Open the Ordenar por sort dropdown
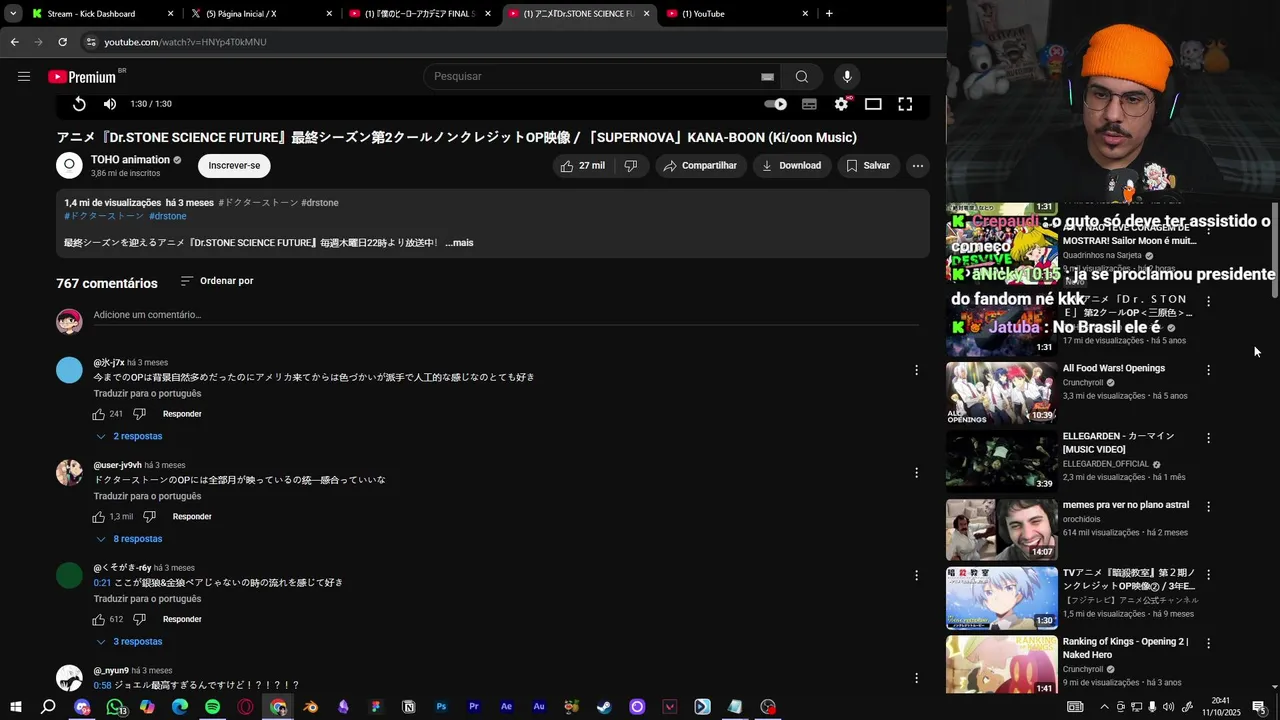Viewport: 1280px width, 720px height. 217,281
